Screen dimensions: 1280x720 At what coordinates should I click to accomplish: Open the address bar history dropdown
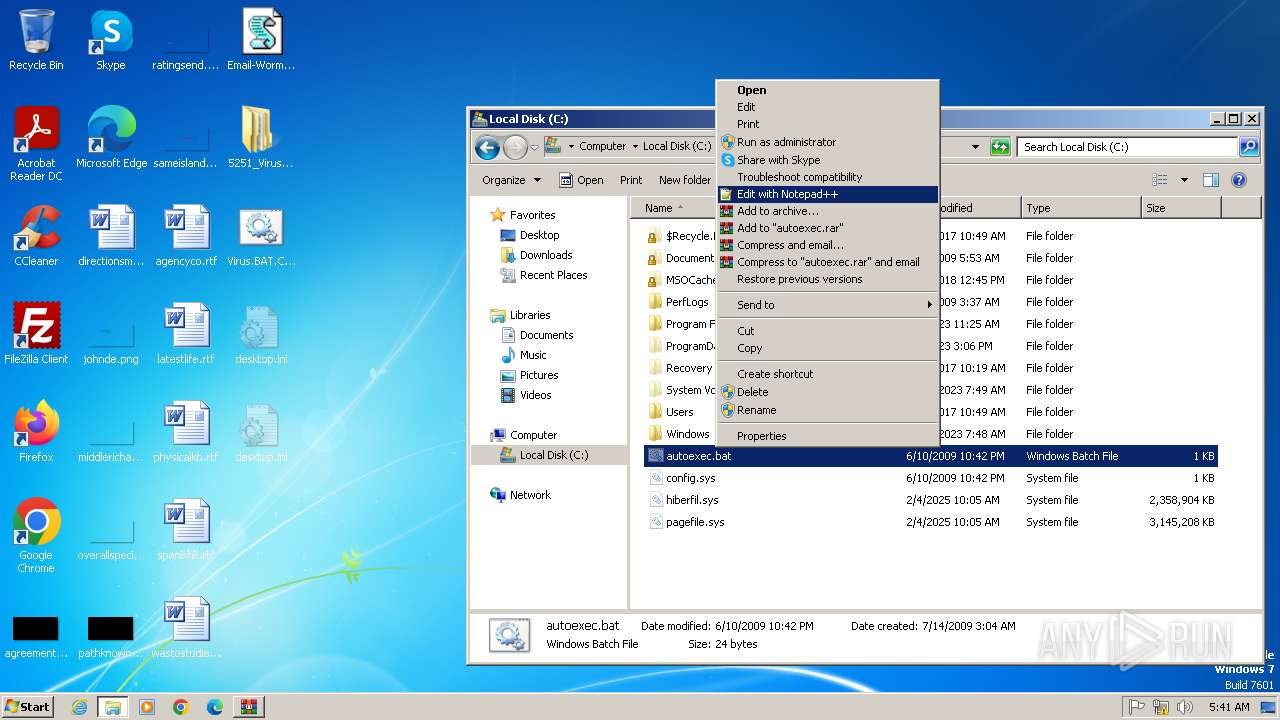[975, 147]
